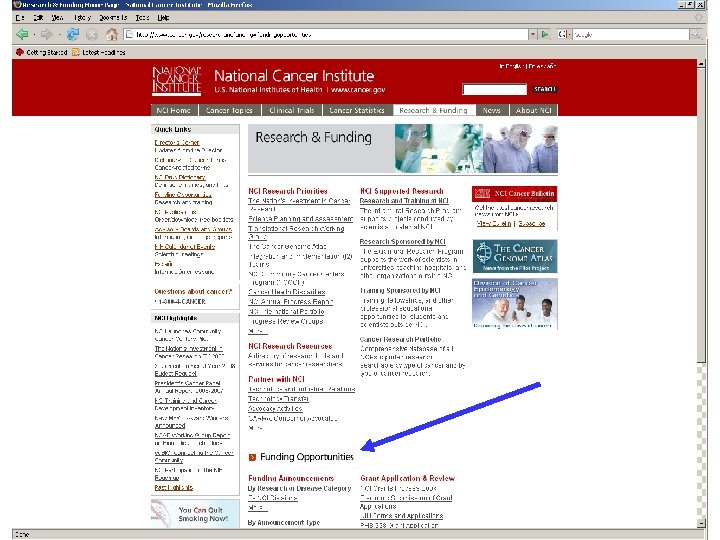Open the Getting Started bookmark
The image size is (720, 540).
42,52
